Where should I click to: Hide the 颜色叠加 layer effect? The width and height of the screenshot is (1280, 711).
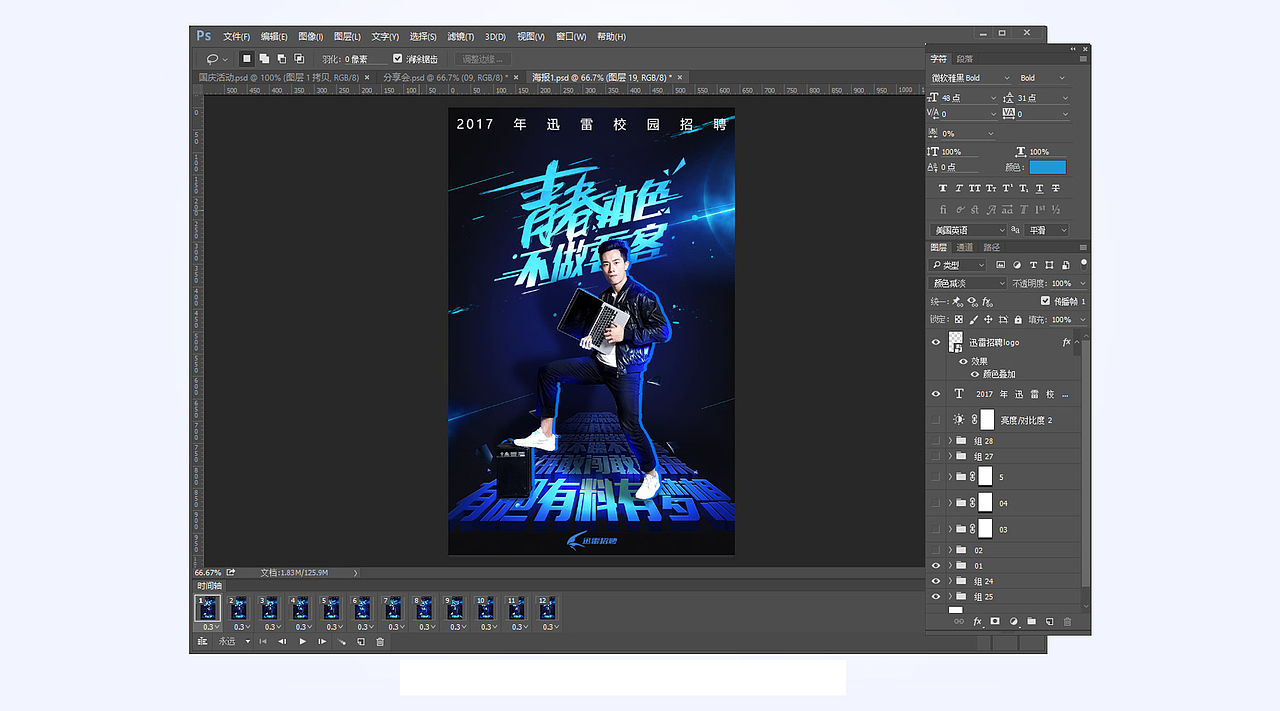(974, 374)
